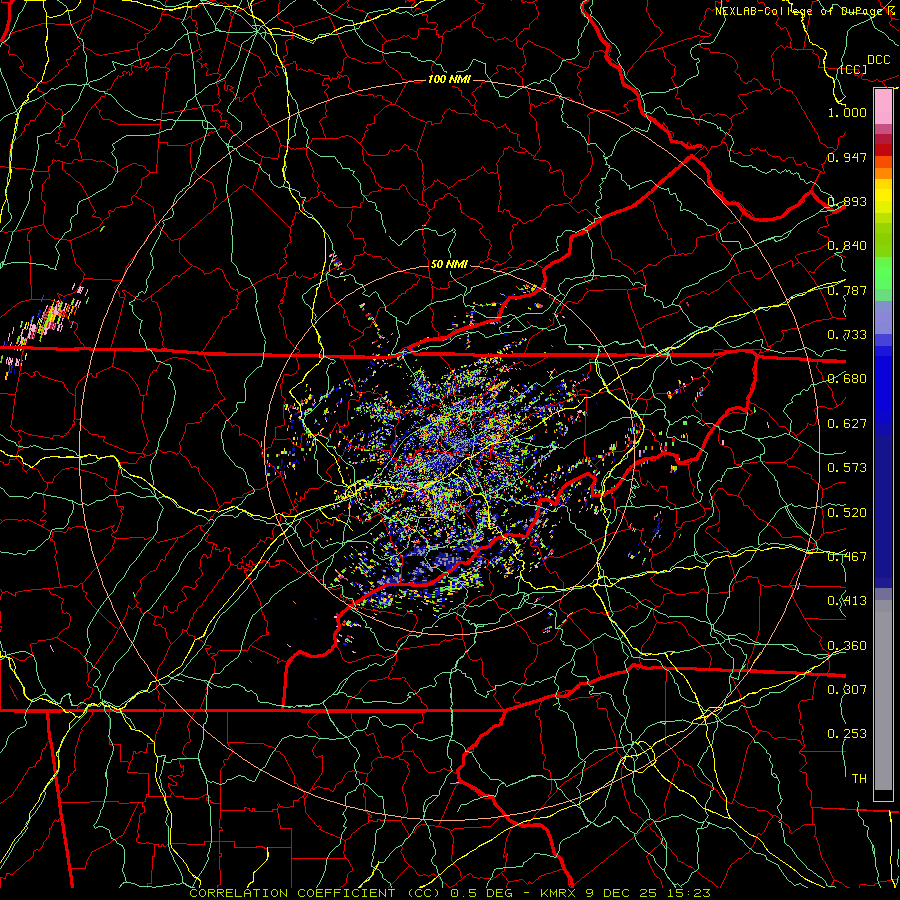The image size is (900, 900).
Task: Click the TH threshold label
Action: click(x=859, y=779)
